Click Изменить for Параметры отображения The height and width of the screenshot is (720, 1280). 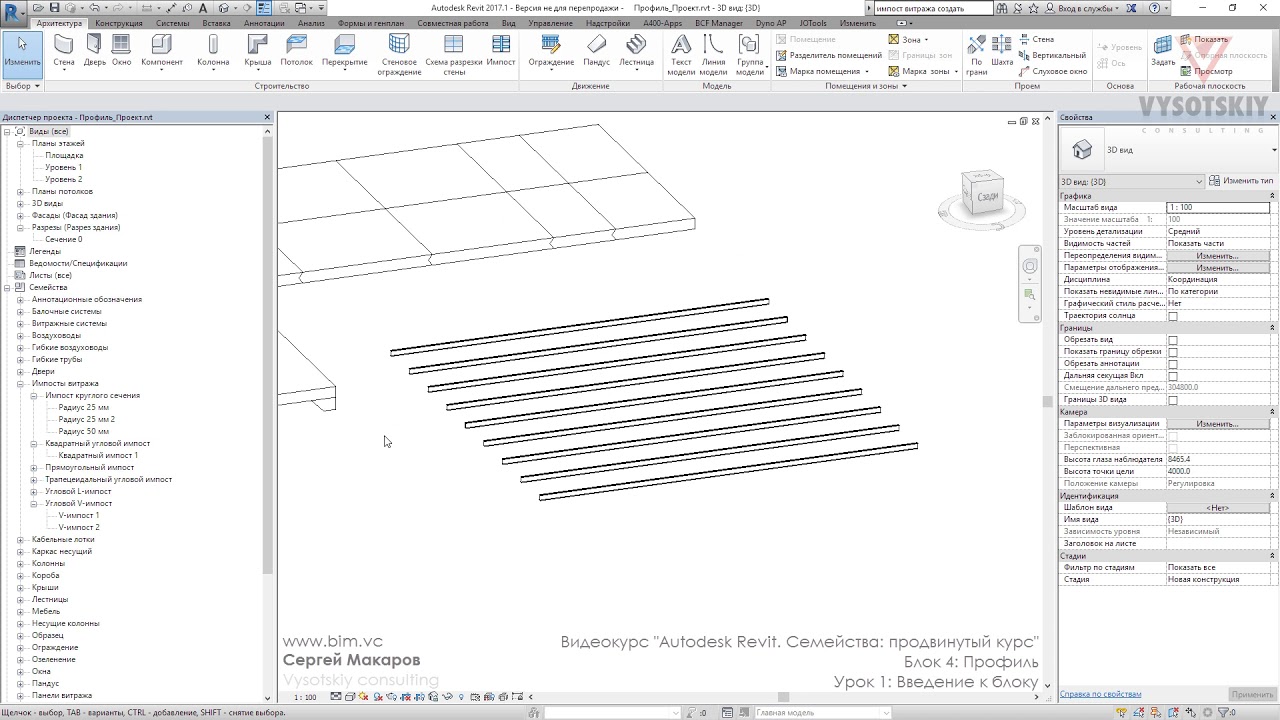click(x=1217, y=268)
